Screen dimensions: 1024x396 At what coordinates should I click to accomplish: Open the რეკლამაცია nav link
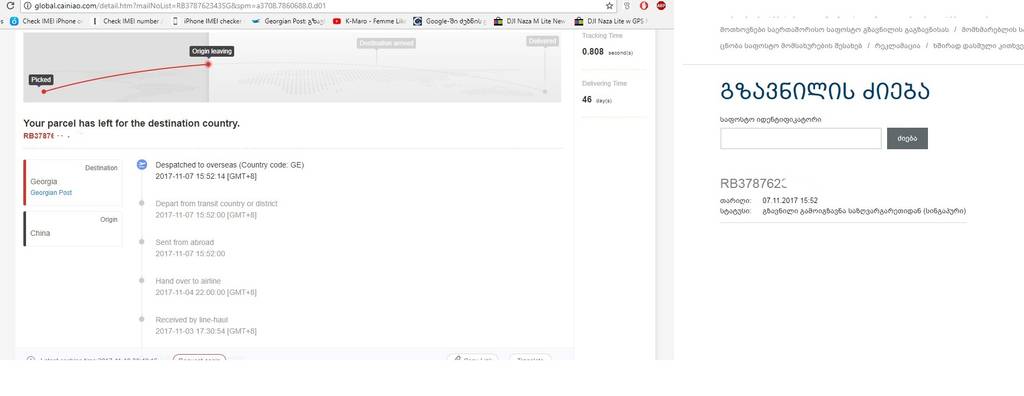click(897, 46)
